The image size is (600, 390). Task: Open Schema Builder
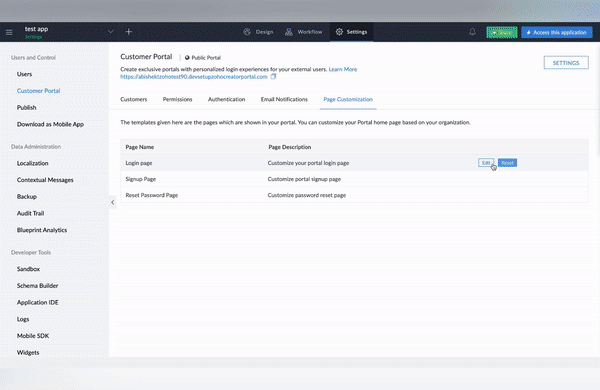click(38, 286)
